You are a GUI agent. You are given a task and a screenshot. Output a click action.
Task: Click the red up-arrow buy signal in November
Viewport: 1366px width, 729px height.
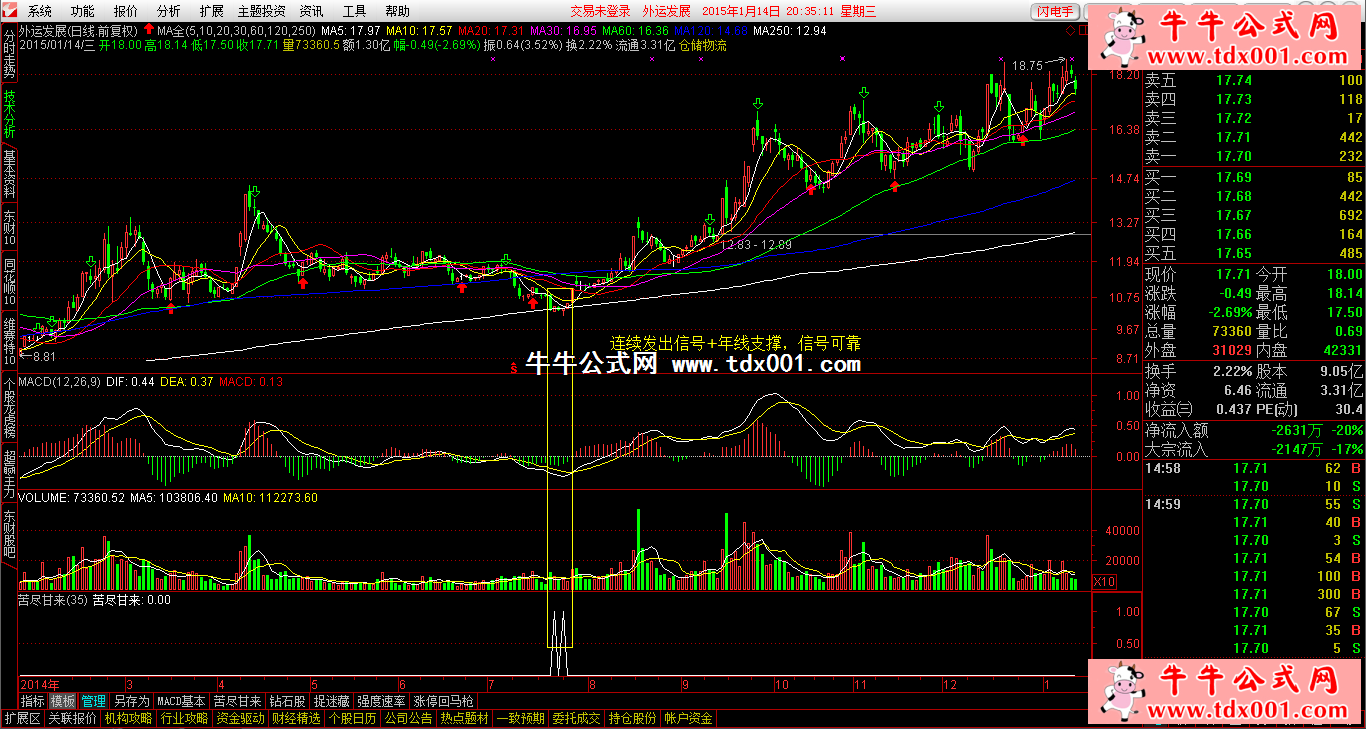point(894,186)
